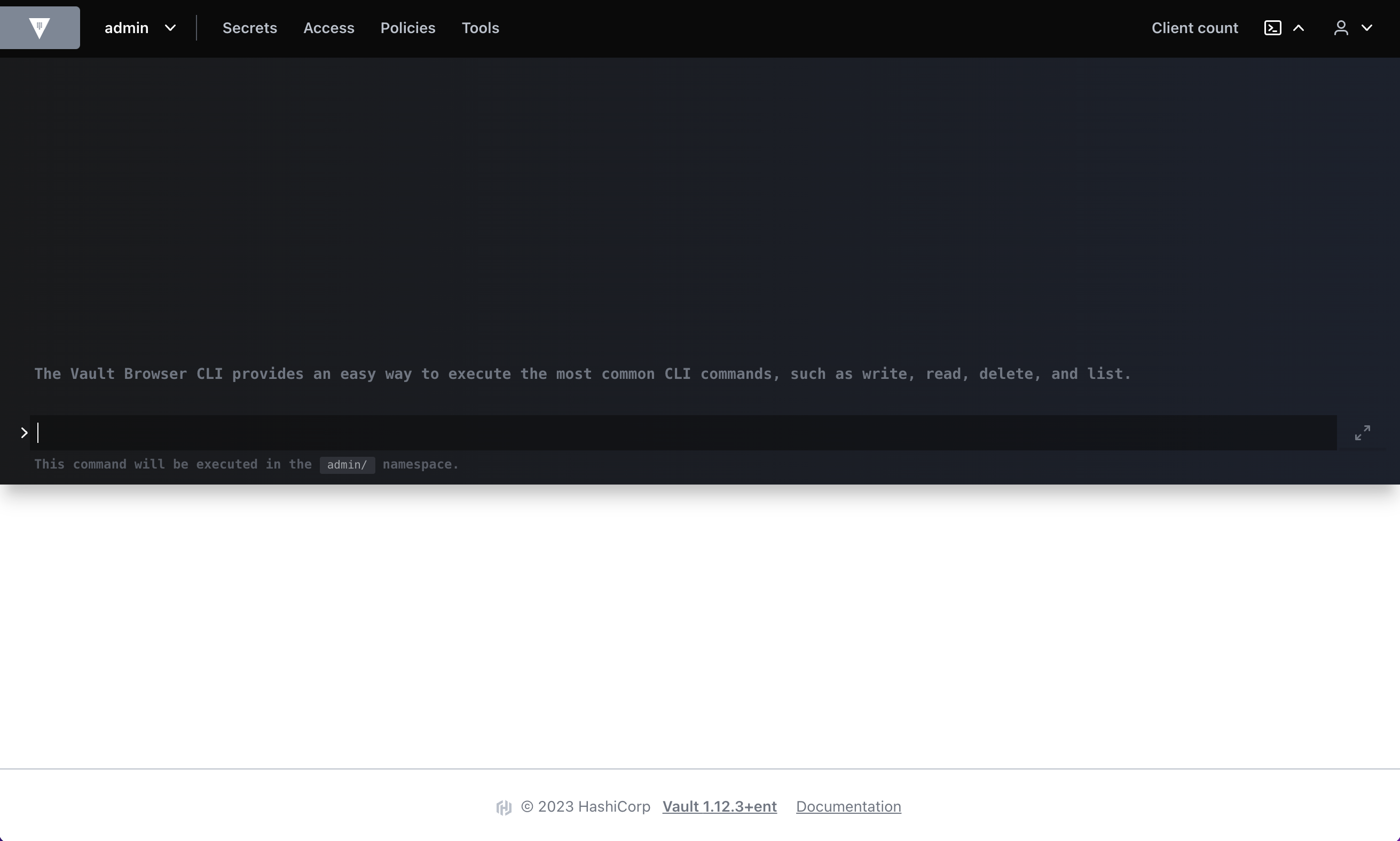Go to the Access section

(x=329, y=28)
